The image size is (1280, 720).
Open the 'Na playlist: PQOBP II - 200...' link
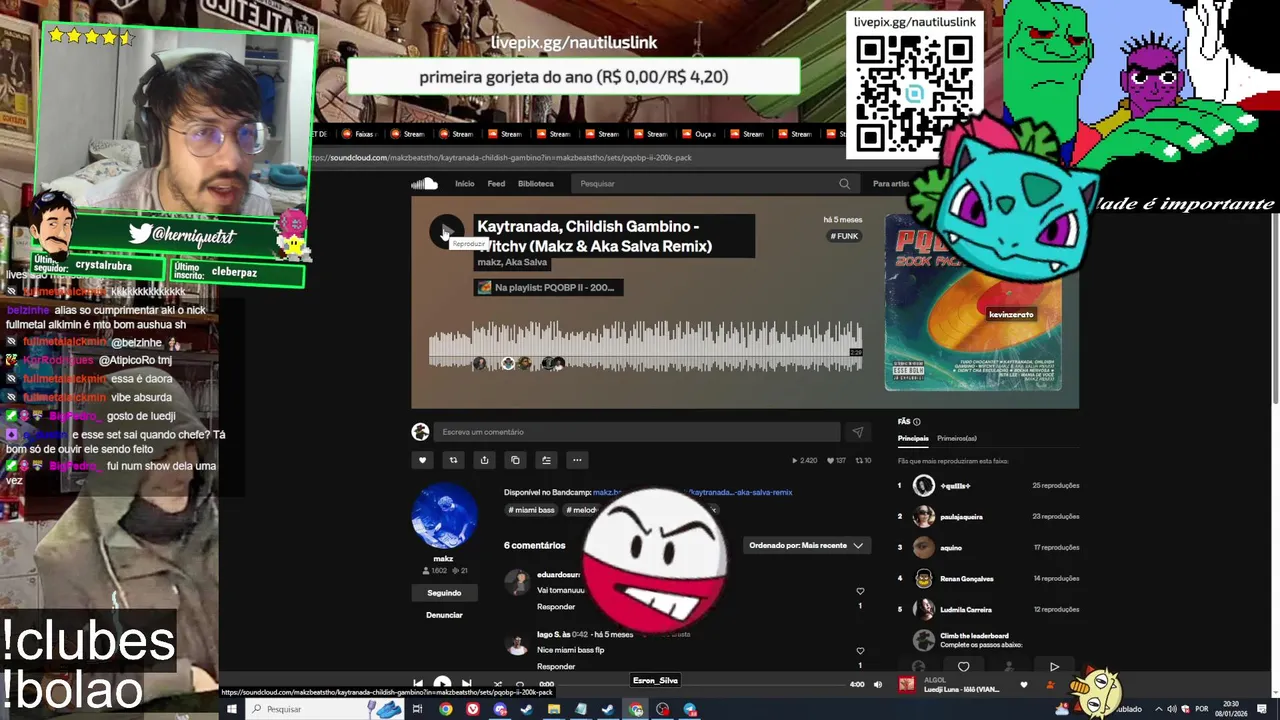click(x=548, y=287)
